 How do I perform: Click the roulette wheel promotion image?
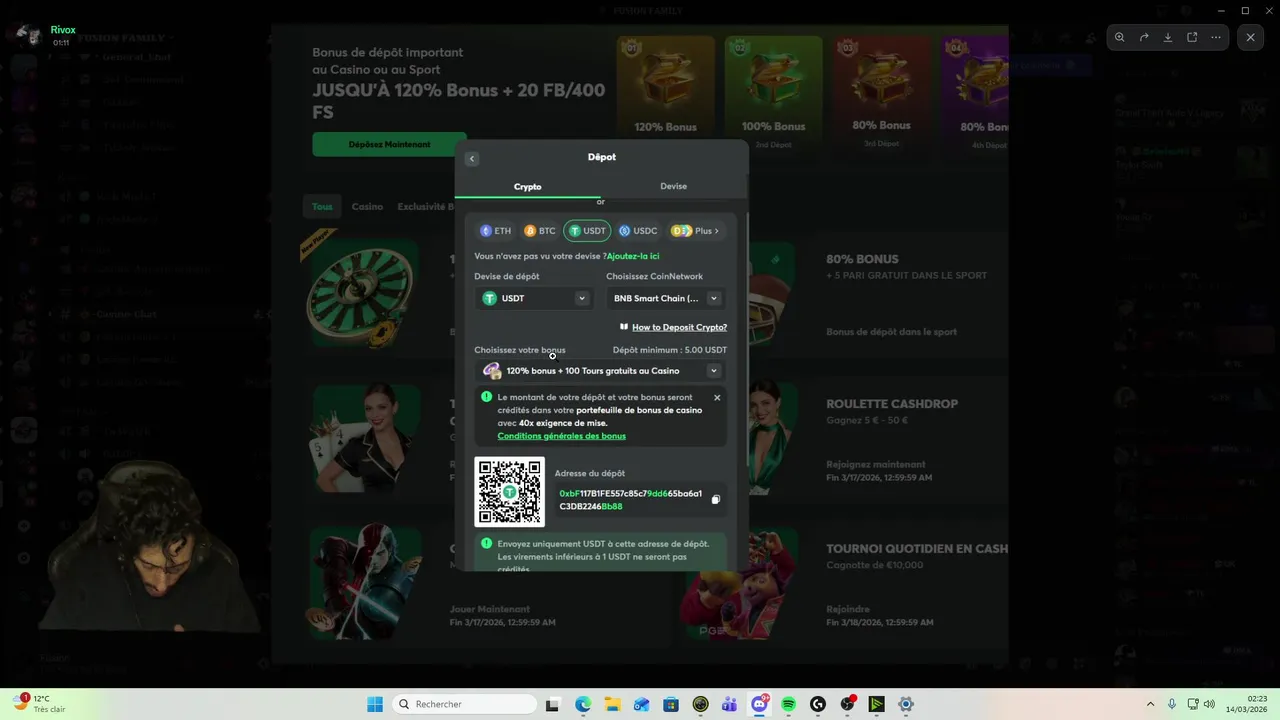[360, 296]
